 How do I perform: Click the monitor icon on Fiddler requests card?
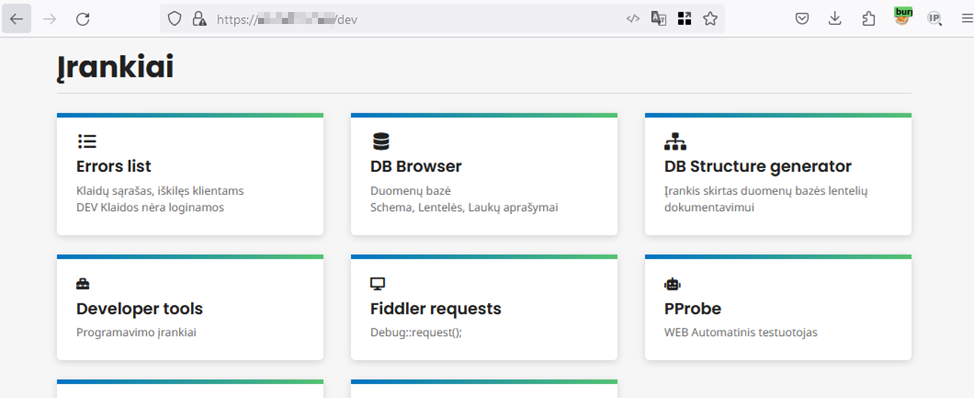tap(378, 284)
